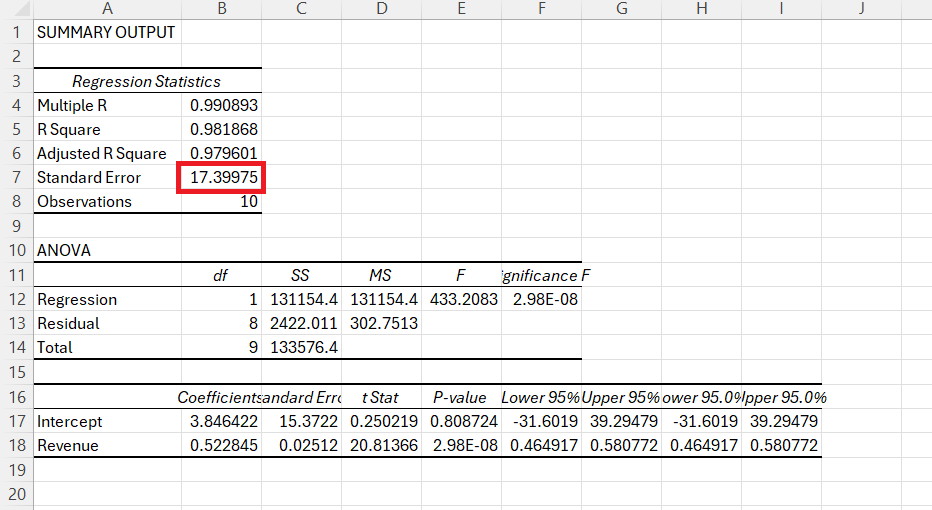
Task: Click Revenue standard error 0.02512
Action: 301,445
